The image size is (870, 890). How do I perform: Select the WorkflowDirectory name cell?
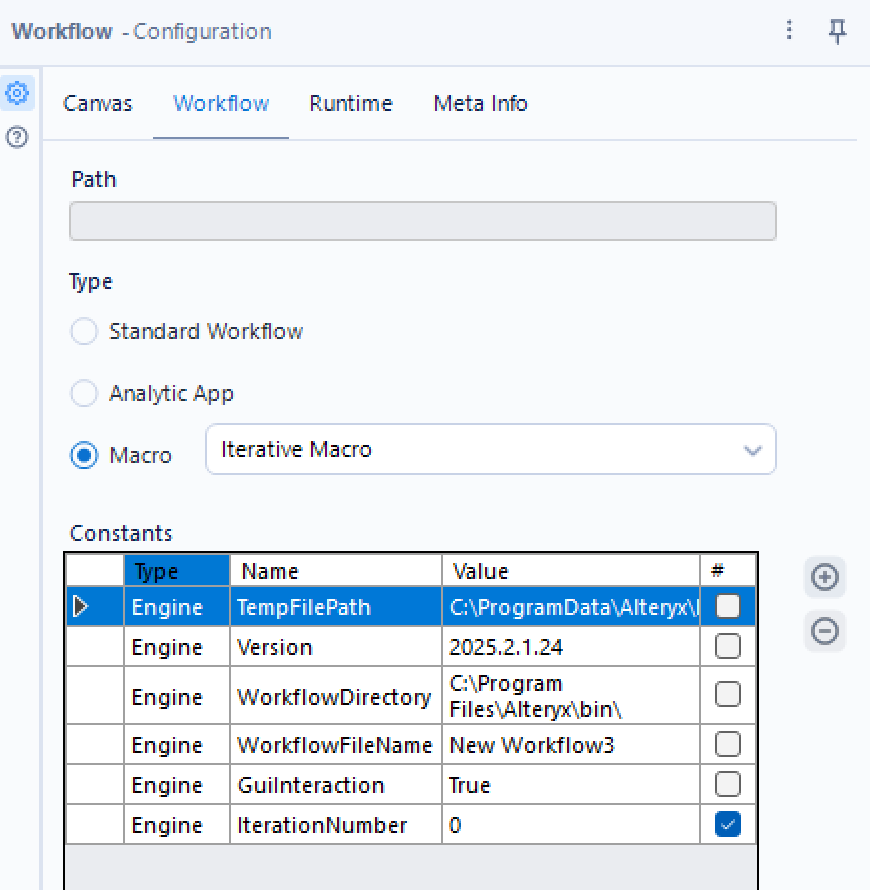336,695
